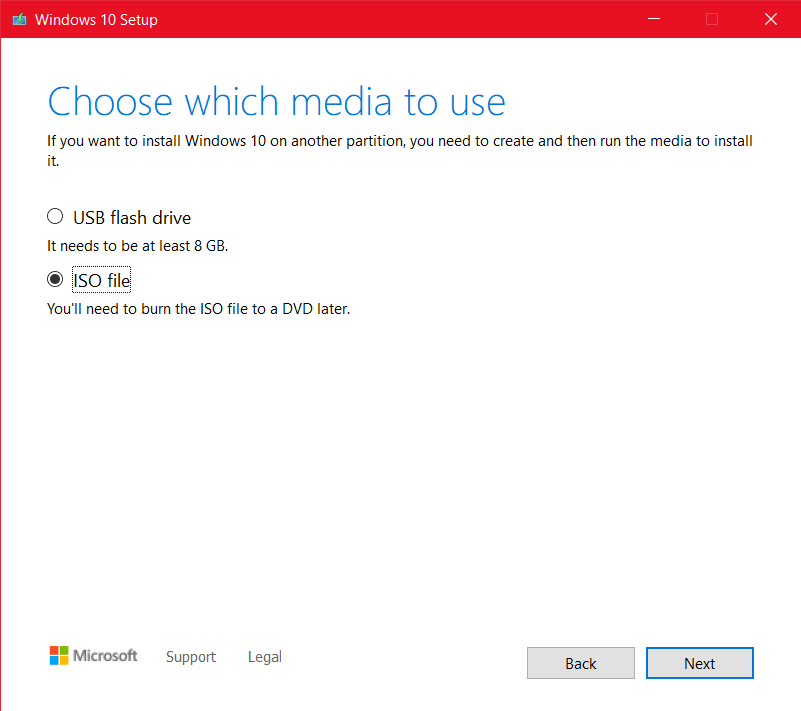Image resolution: width=801 pixels, height=711 pixels.
Task: Minimize the Windows 10 Setup window
Action: tap(654, 19)
